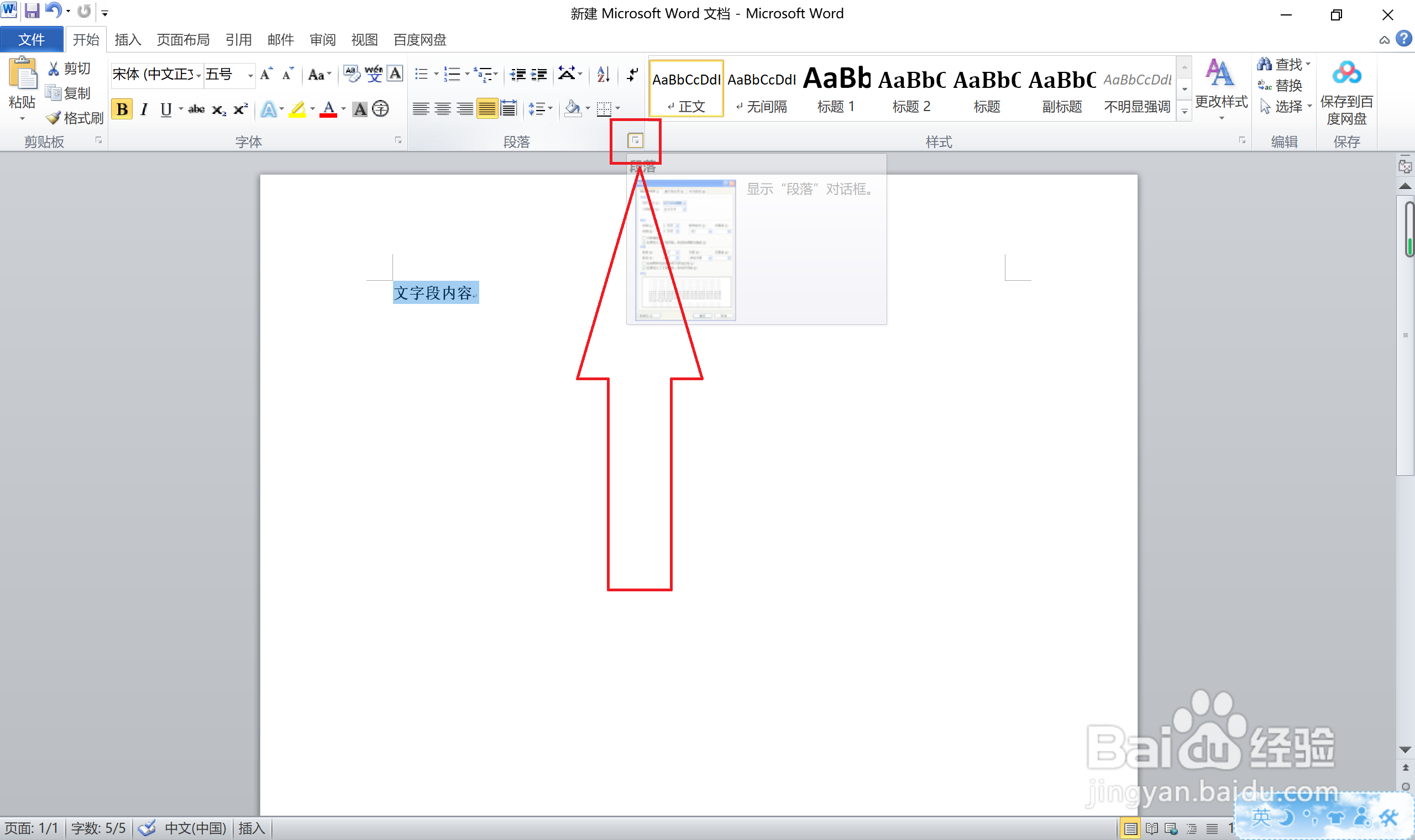Open the Insert ribbon tab
The width and height of the screenshot is (1415, 840).
[x=127, y=40]
